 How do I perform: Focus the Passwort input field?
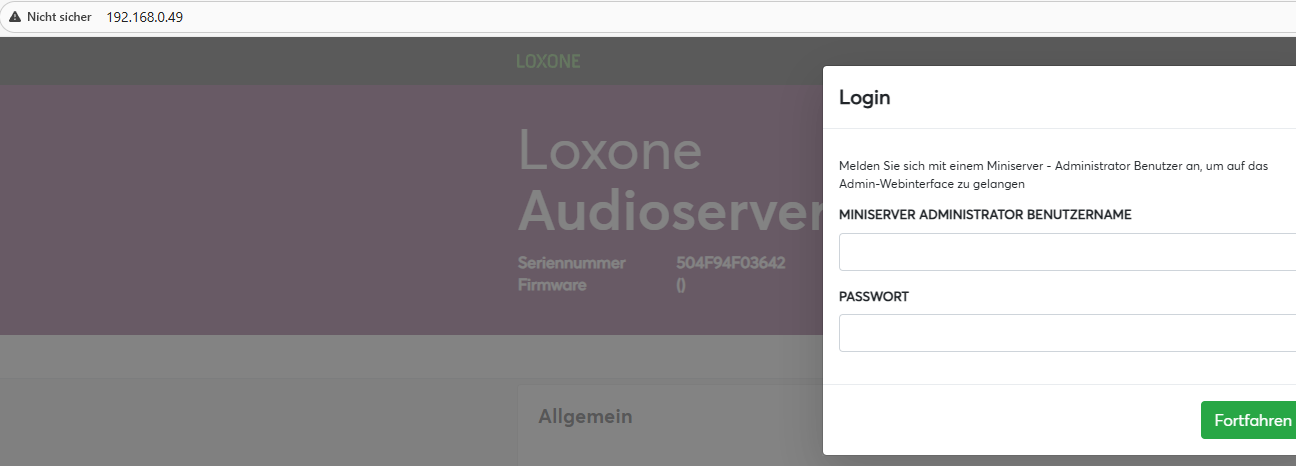pos(1067,333)
